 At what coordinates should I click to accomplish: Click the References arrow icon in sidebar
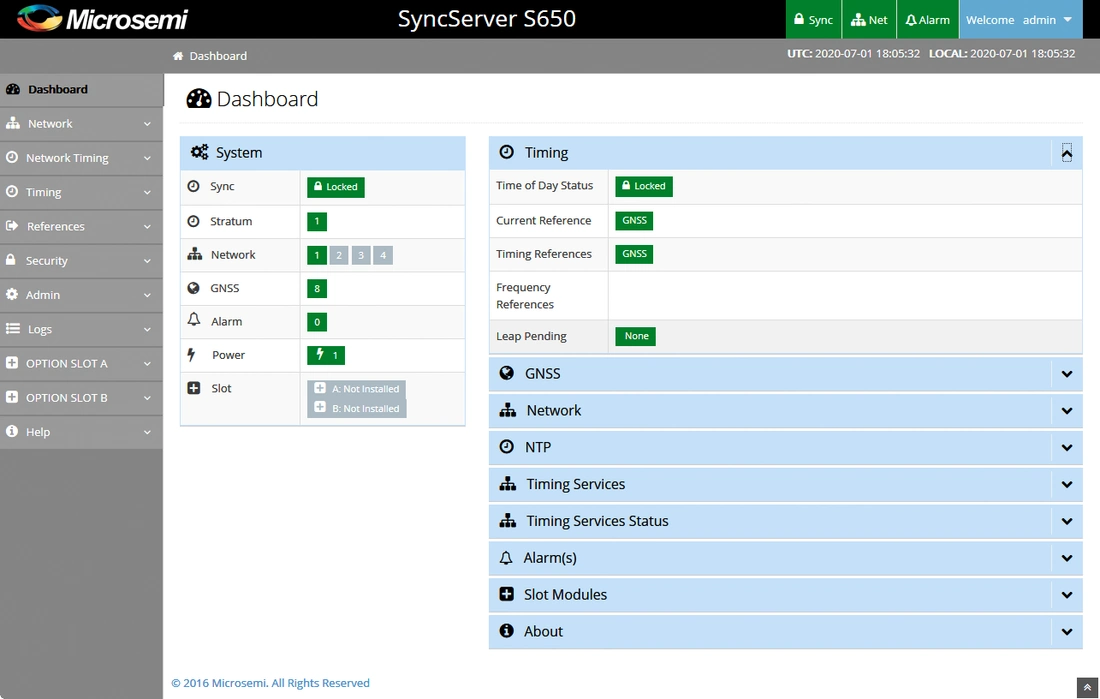(x=12, y=226)
